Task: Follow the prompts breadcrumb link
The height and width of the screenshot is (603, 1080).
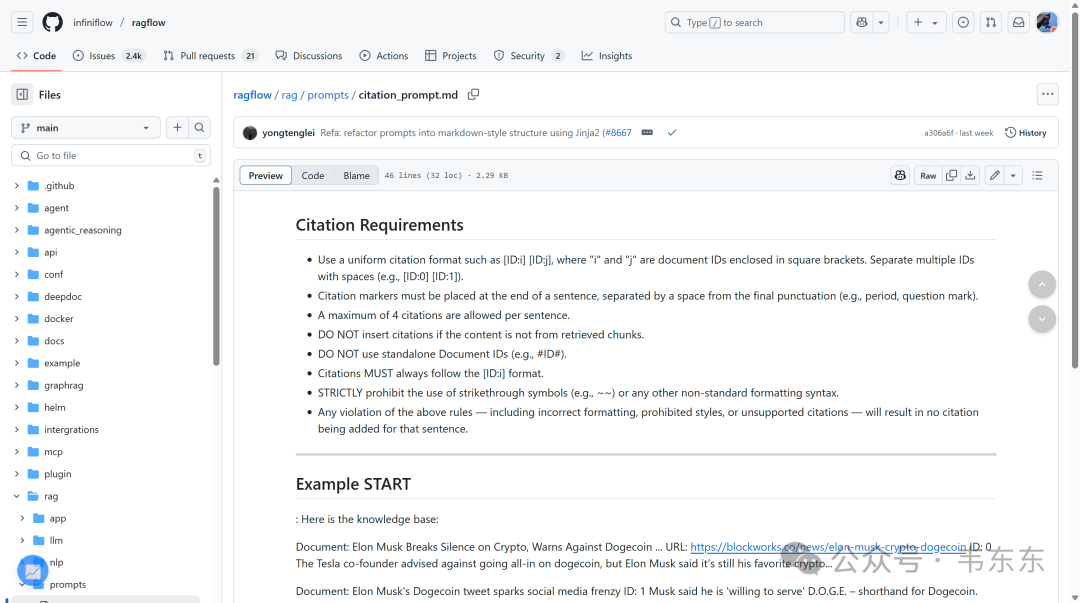Action: pyautogui.click(x=328, y=94)
